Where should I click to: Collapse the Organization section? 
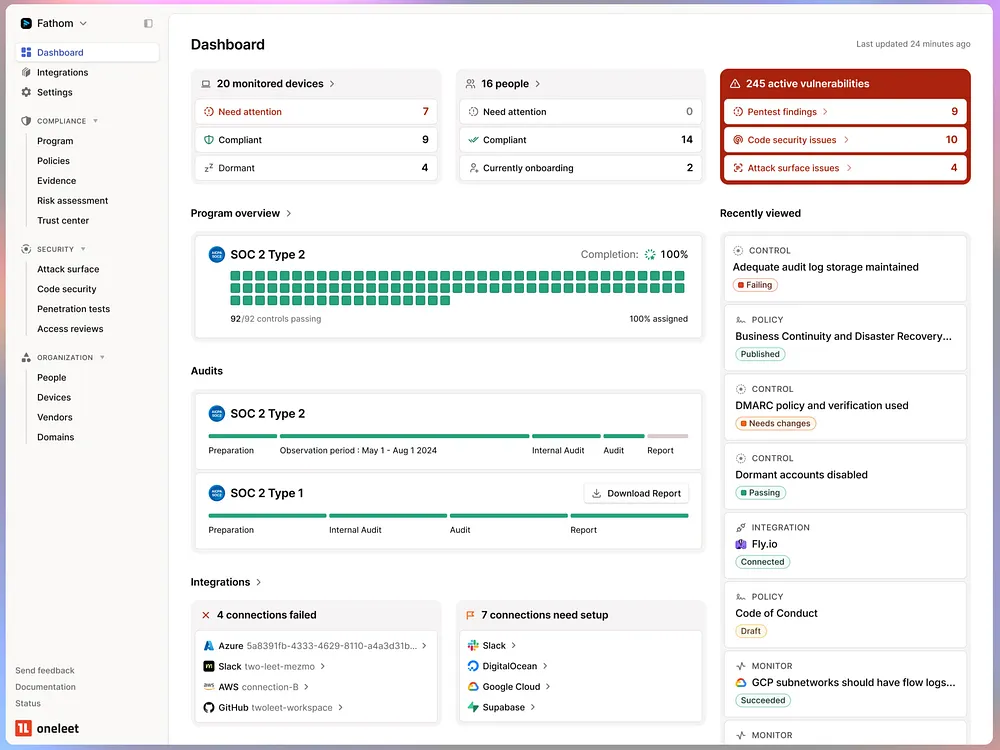click(x=101, y=357)
